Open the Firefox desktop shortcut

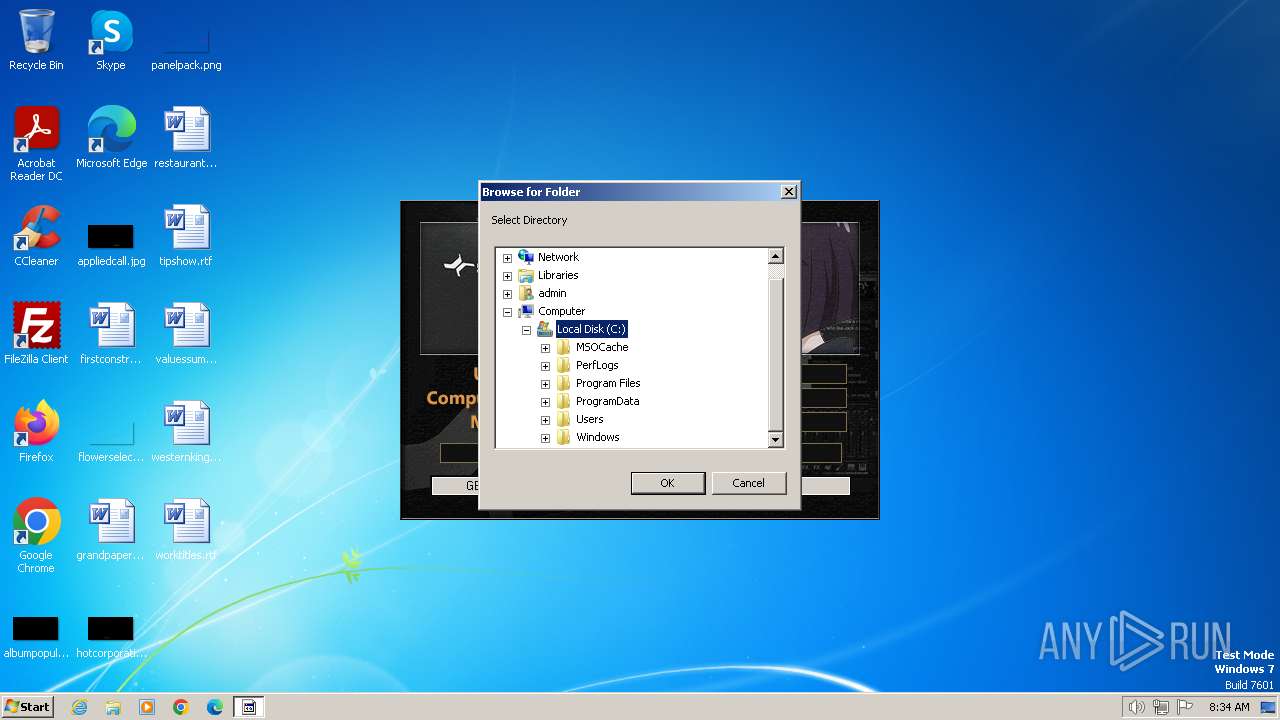[x=36, y=432]
